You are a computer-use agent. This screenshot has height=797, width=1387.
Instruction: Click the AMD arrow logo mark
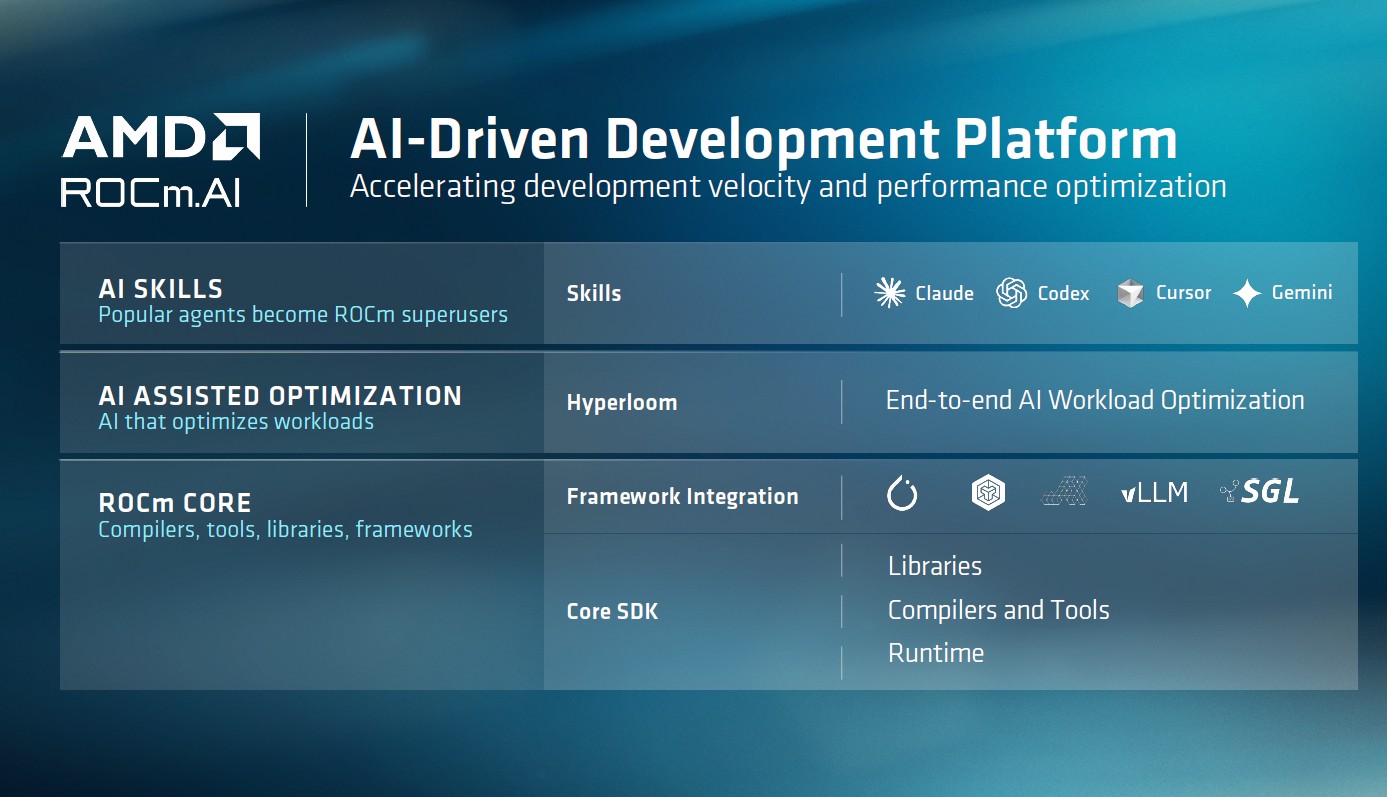pos(237,136)
